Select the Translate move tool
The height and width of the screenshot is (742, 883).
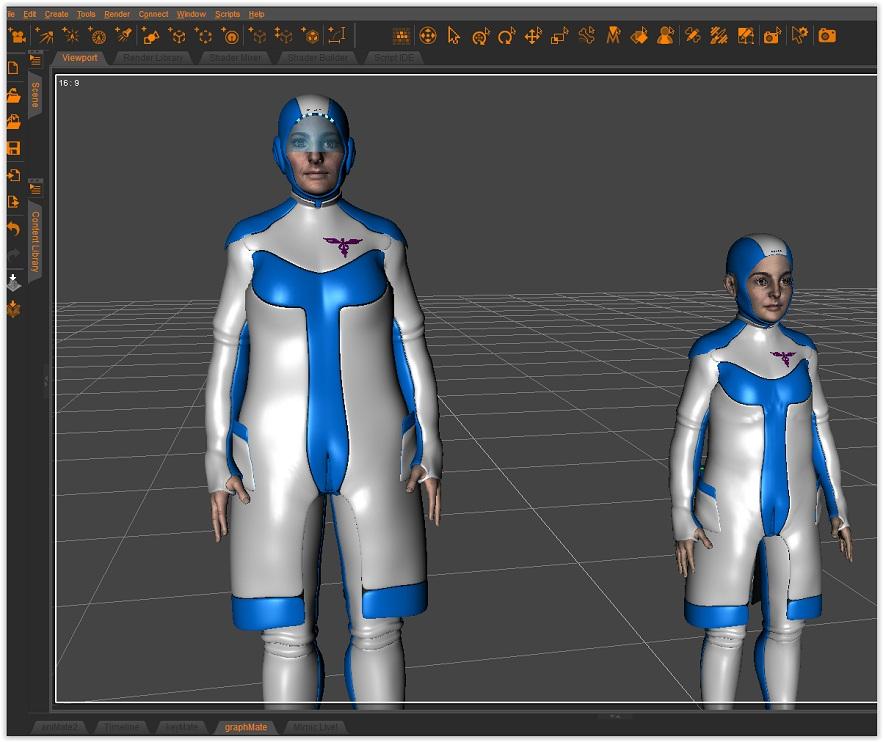coord(533,36)
